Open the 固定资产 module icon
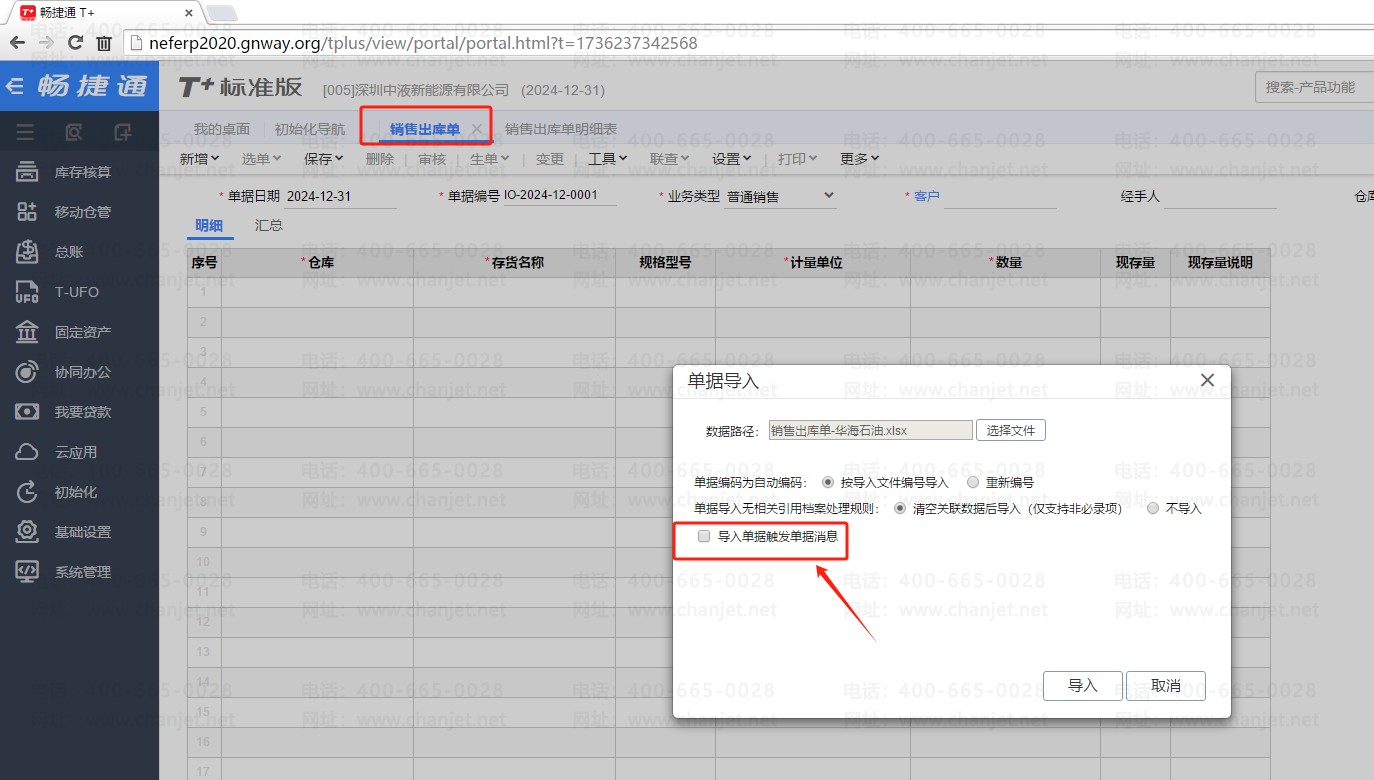 pos(27,332)
